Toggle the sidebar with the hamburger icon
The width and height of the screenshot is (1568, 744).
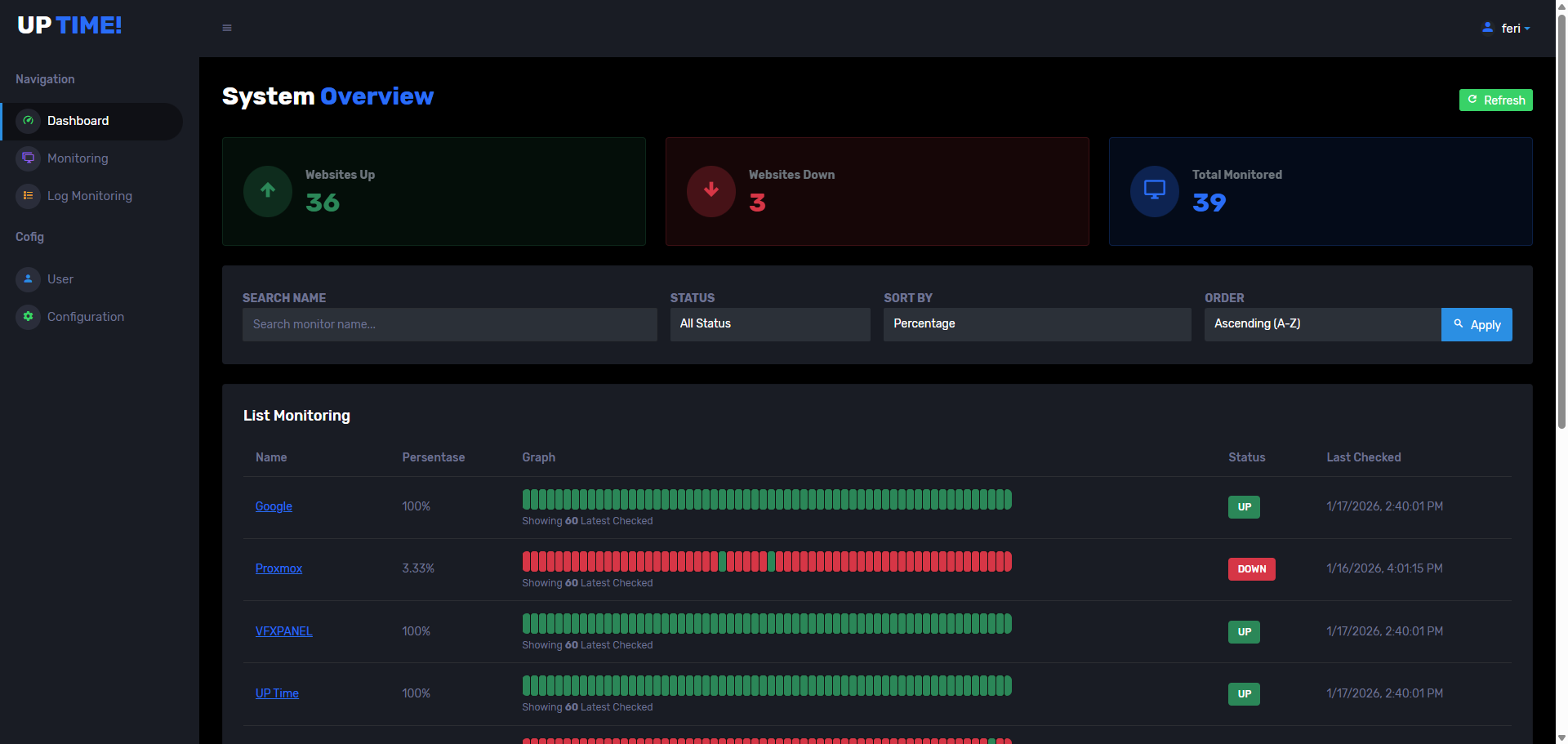226,27
